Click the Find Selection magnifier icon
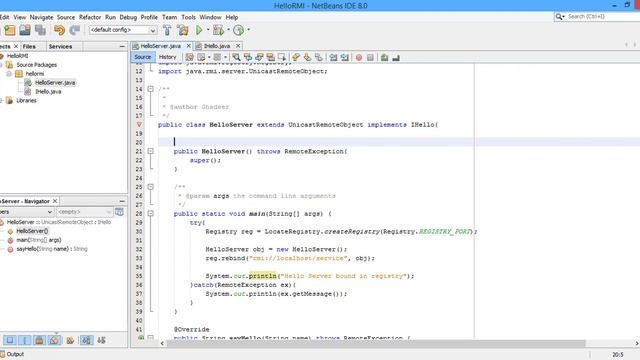 click(236, 58)
